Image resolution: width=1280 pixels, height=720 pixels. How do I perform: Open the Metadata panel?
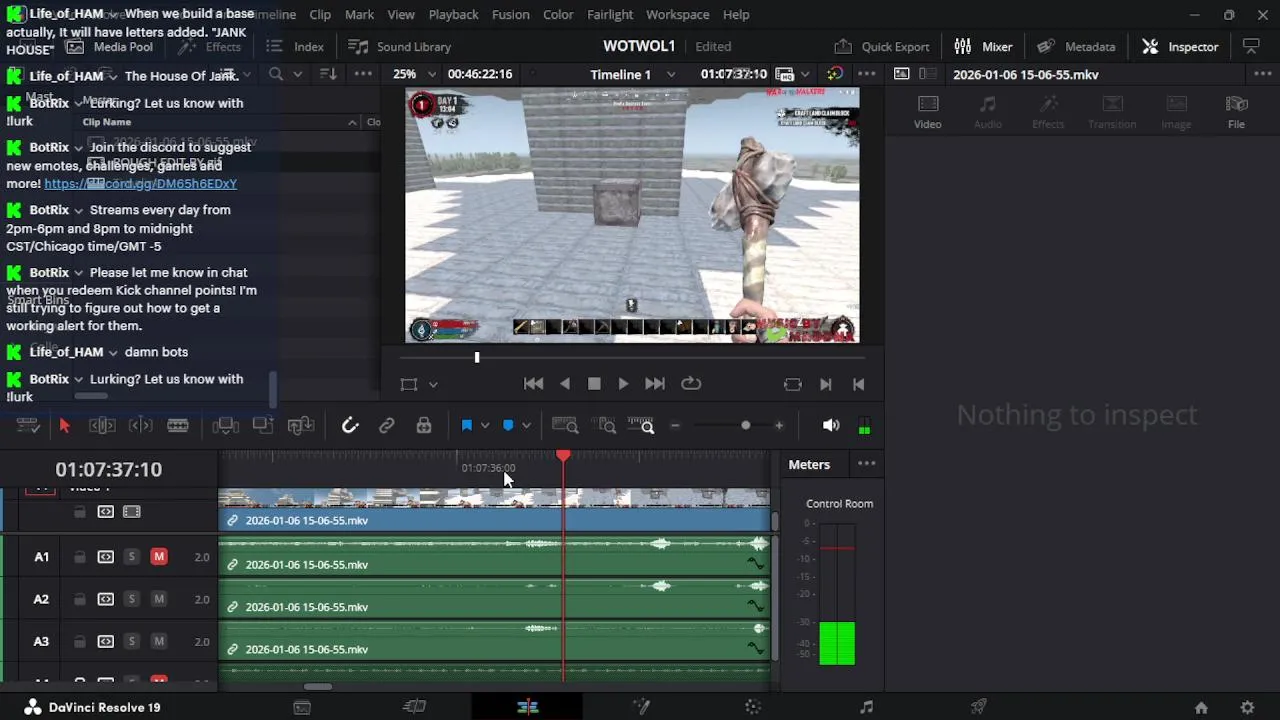(1076, 46)
